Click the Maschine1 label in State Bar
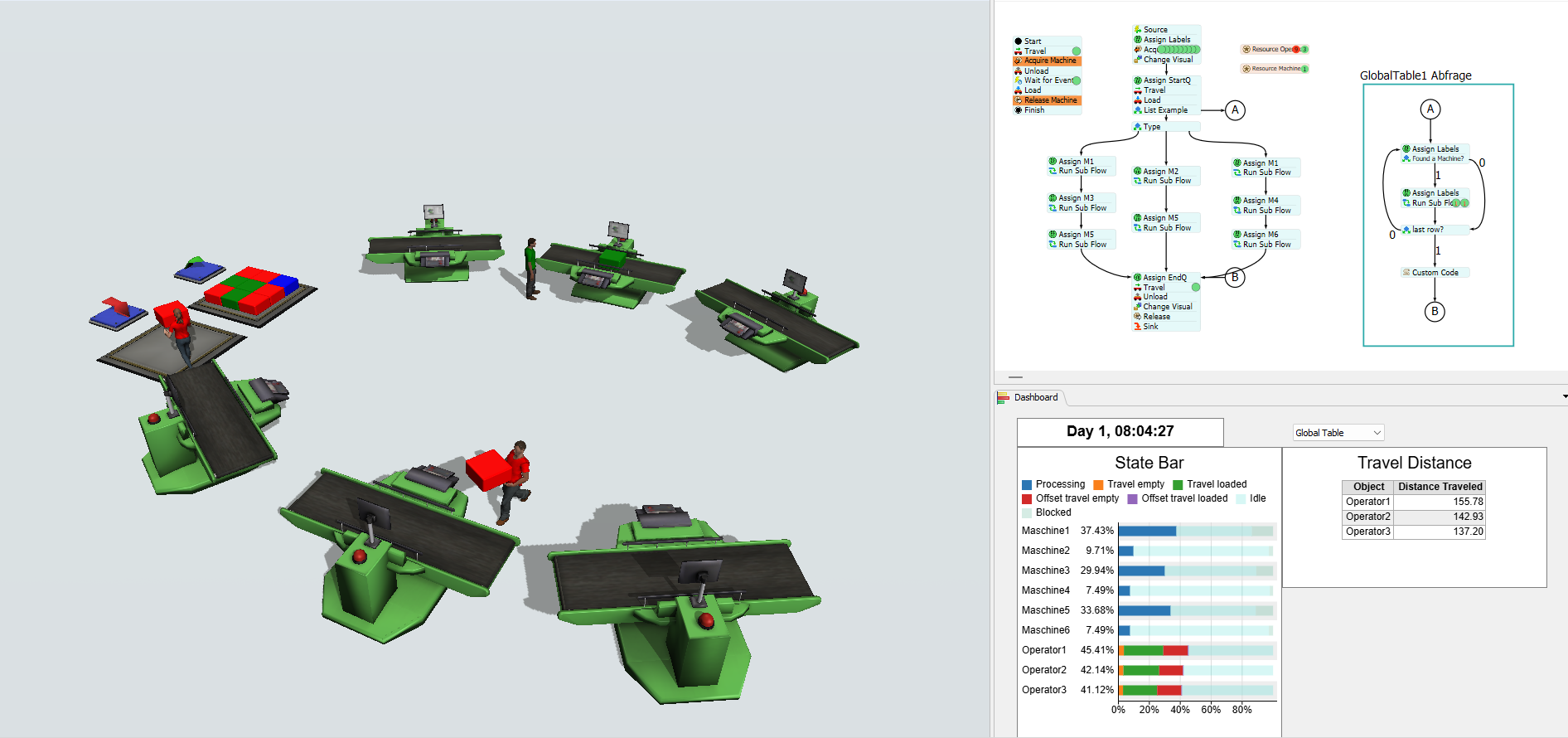The width and height of the screenshot is (1568, 738). pyautogui.click(x=1046, y=531)
